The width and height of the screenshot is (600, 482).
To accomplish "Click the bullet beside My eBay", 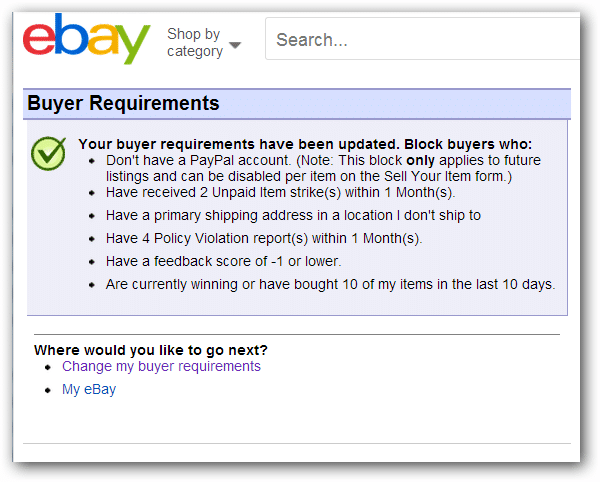I will (x=48, y=390).
